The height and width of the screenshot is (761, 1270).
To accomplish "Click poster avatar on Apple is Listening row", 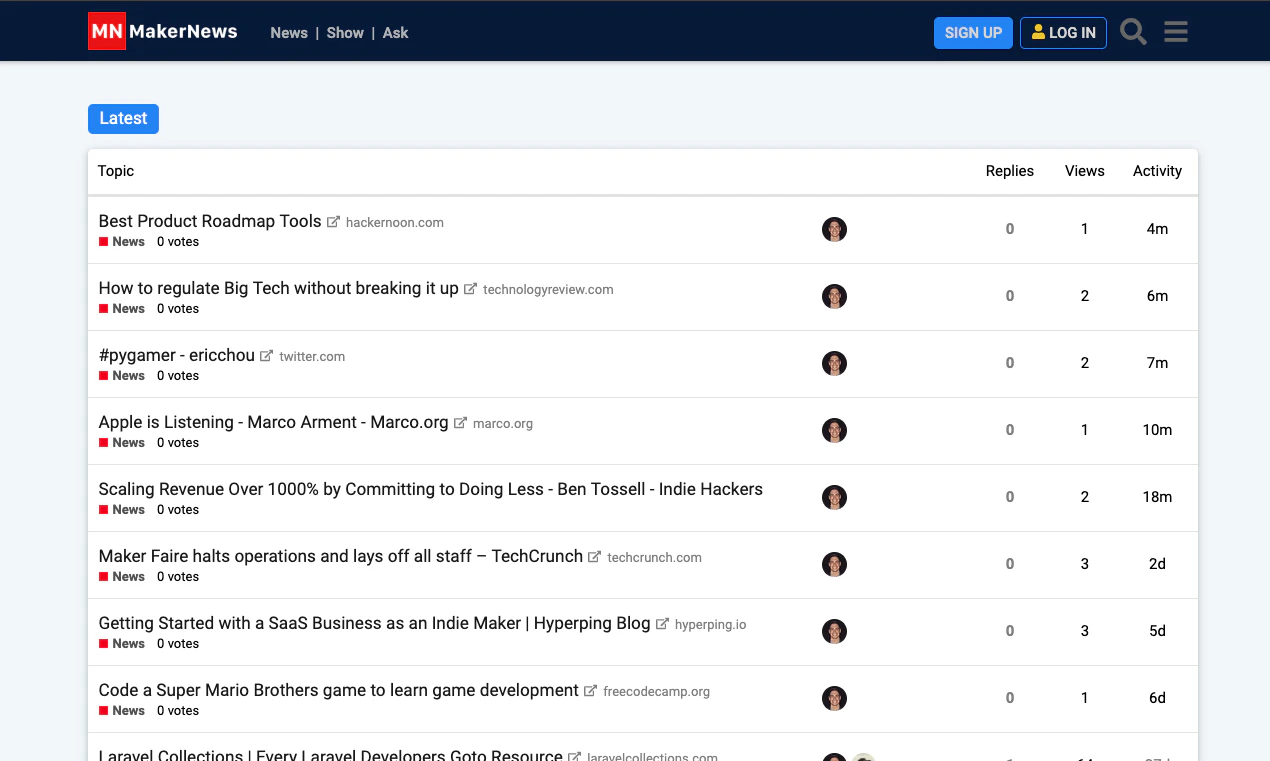I will (x=834, y=430).
